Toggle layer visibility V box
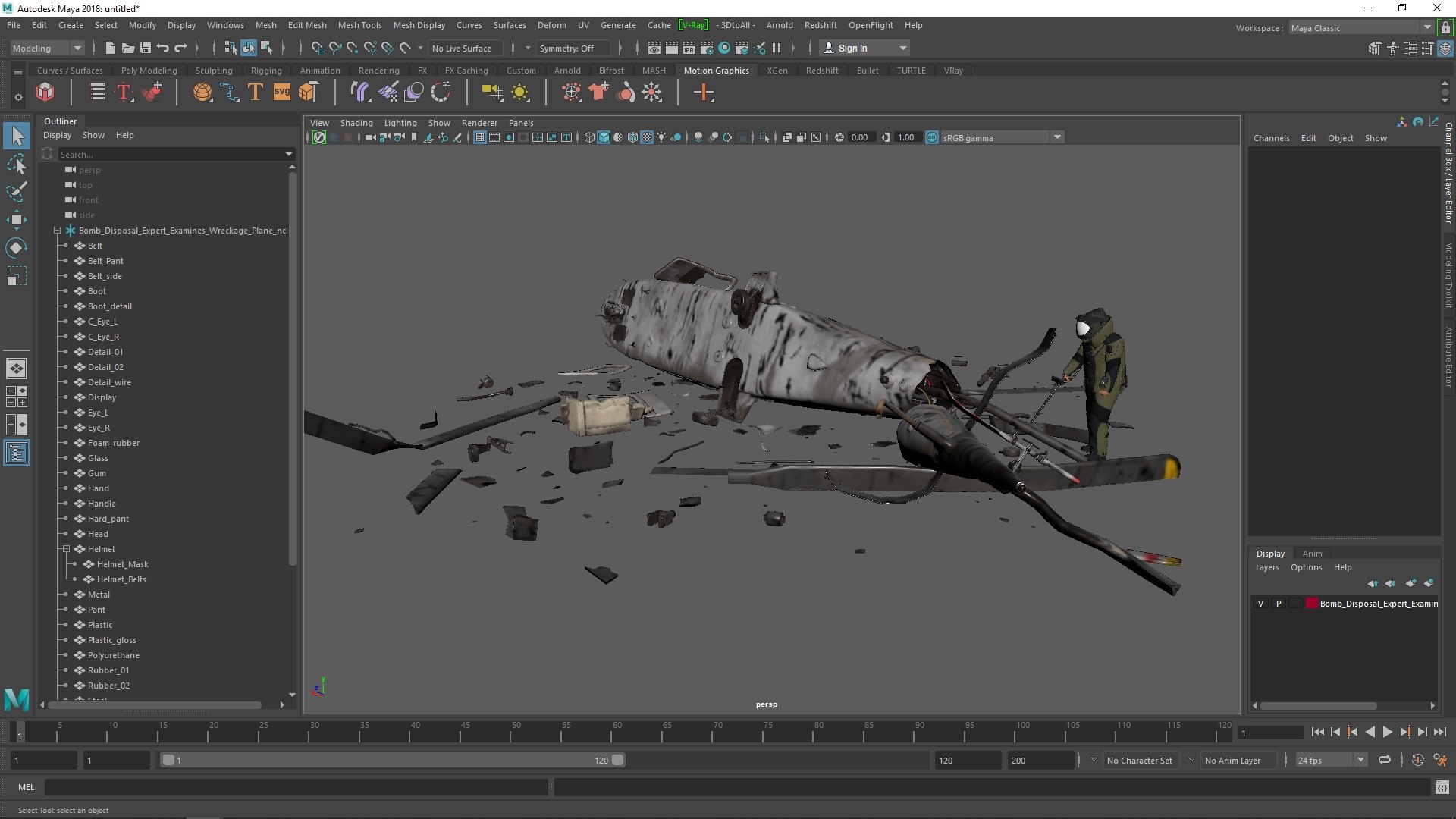 [x=1261, y=604]
